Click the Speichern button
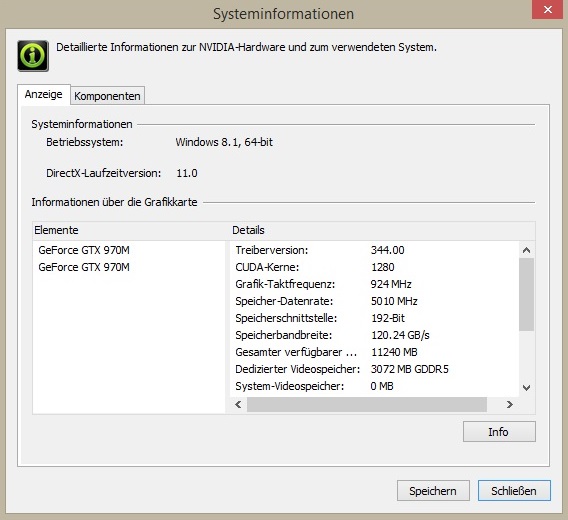Screen dimensions: 568x520 [x=433, y=491]
